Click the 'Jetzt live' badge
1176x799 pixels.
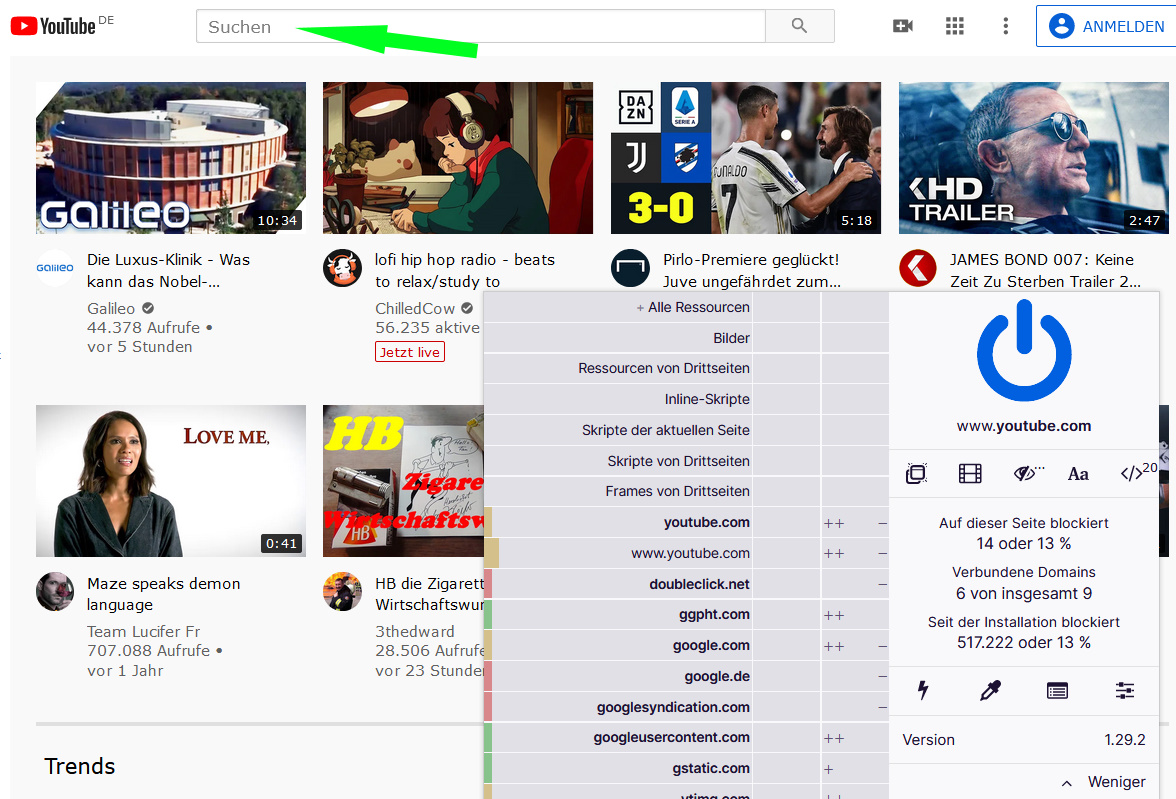pyautogui.click(x=410, y=352)
